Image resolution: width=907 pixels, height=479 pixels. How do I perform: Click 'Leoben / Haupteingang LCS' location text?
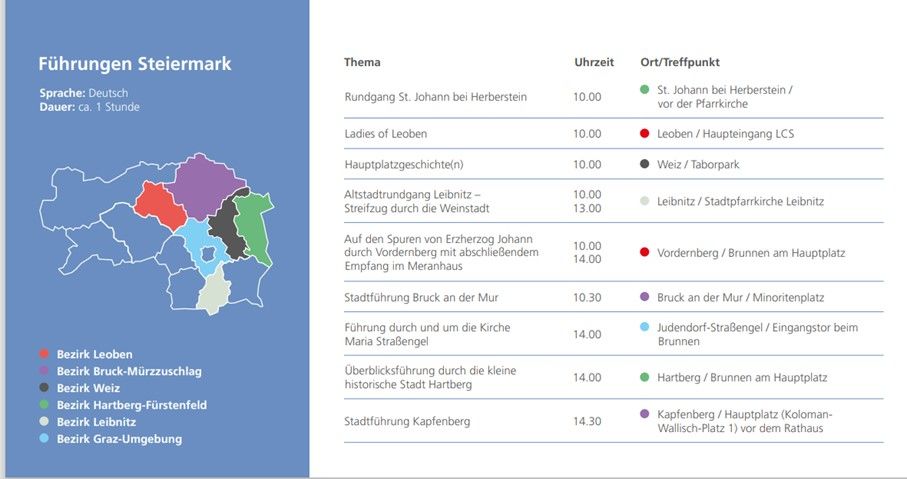(x=725, y=134)
